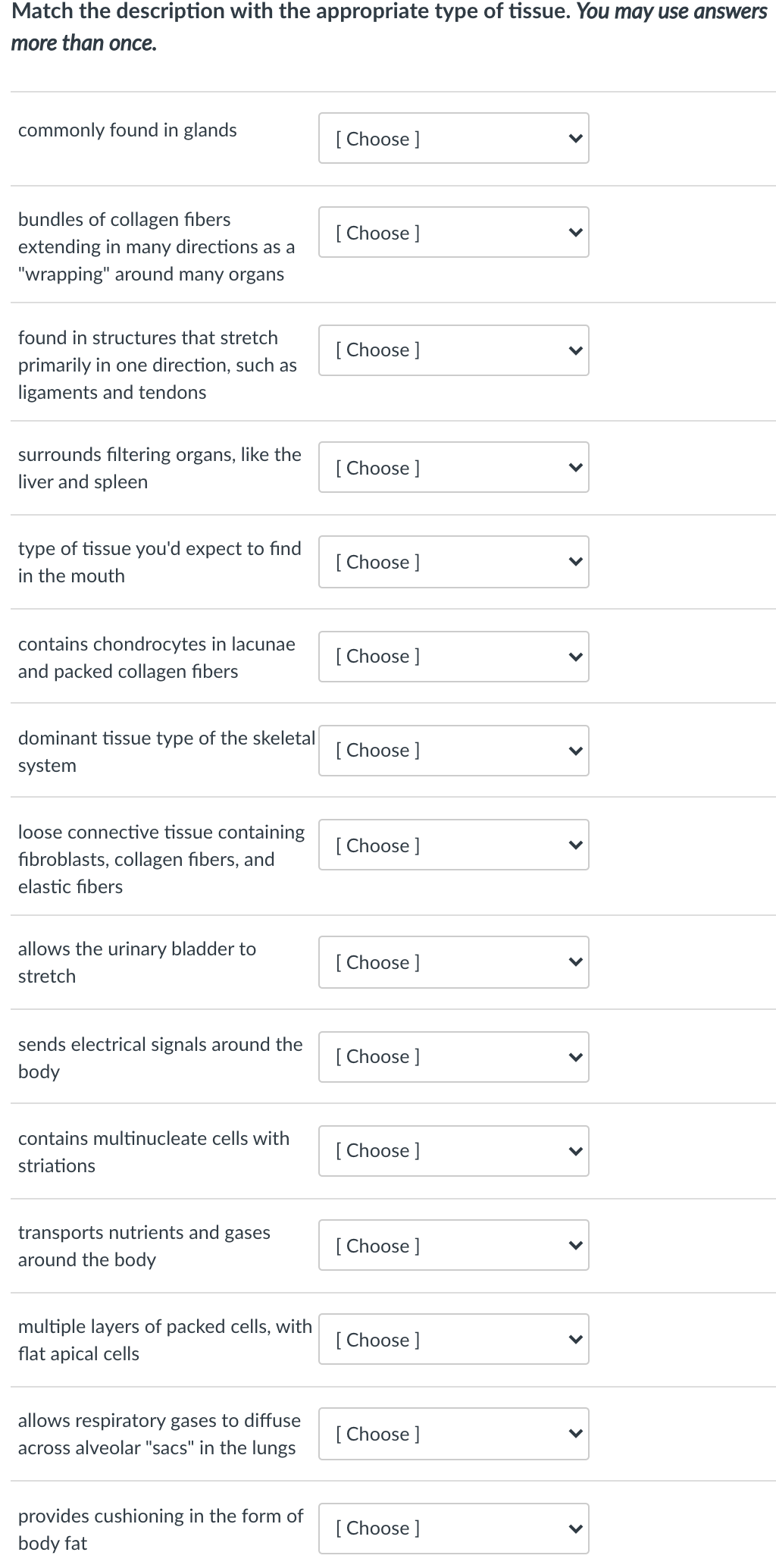
Task: Click the 'provides cushioning in the form of body fat' text
Action: click(x=160, y=1529)
